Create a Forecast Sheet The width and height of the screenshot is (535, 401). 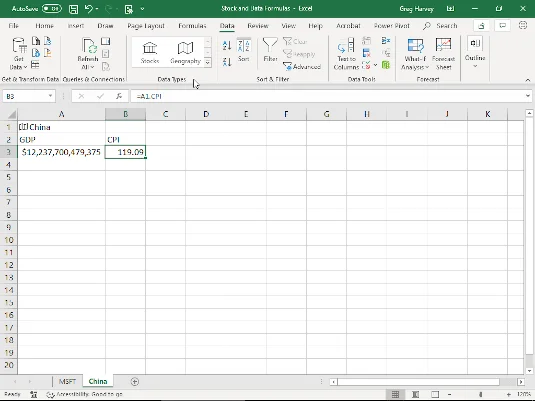tap(443, 54)
